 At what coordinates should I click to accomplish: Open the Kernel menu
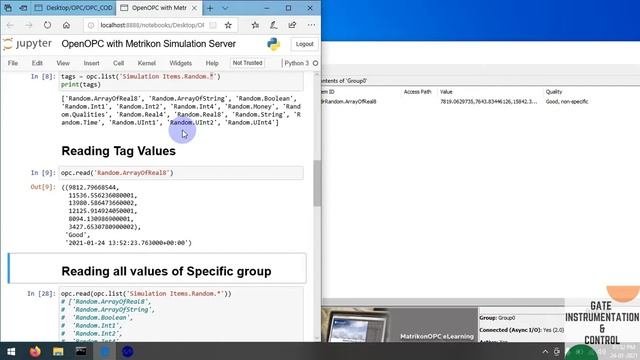tap(147, 63)
